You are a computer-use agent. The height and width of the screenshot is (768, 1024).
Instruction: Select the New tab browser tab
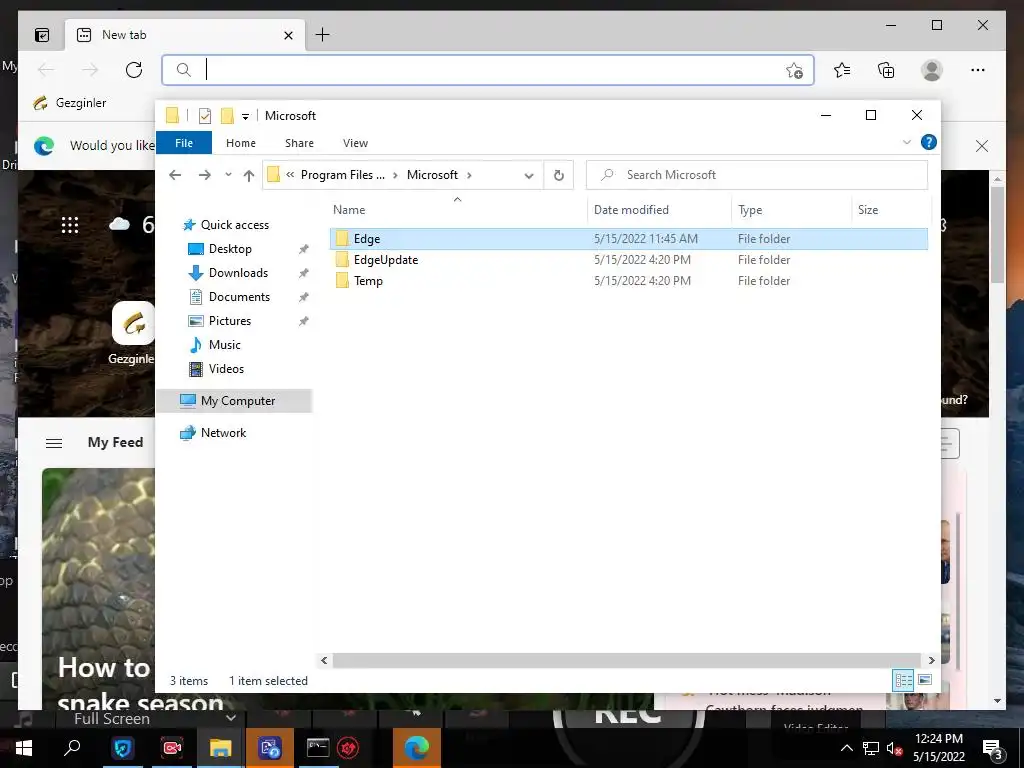(184, 35)
